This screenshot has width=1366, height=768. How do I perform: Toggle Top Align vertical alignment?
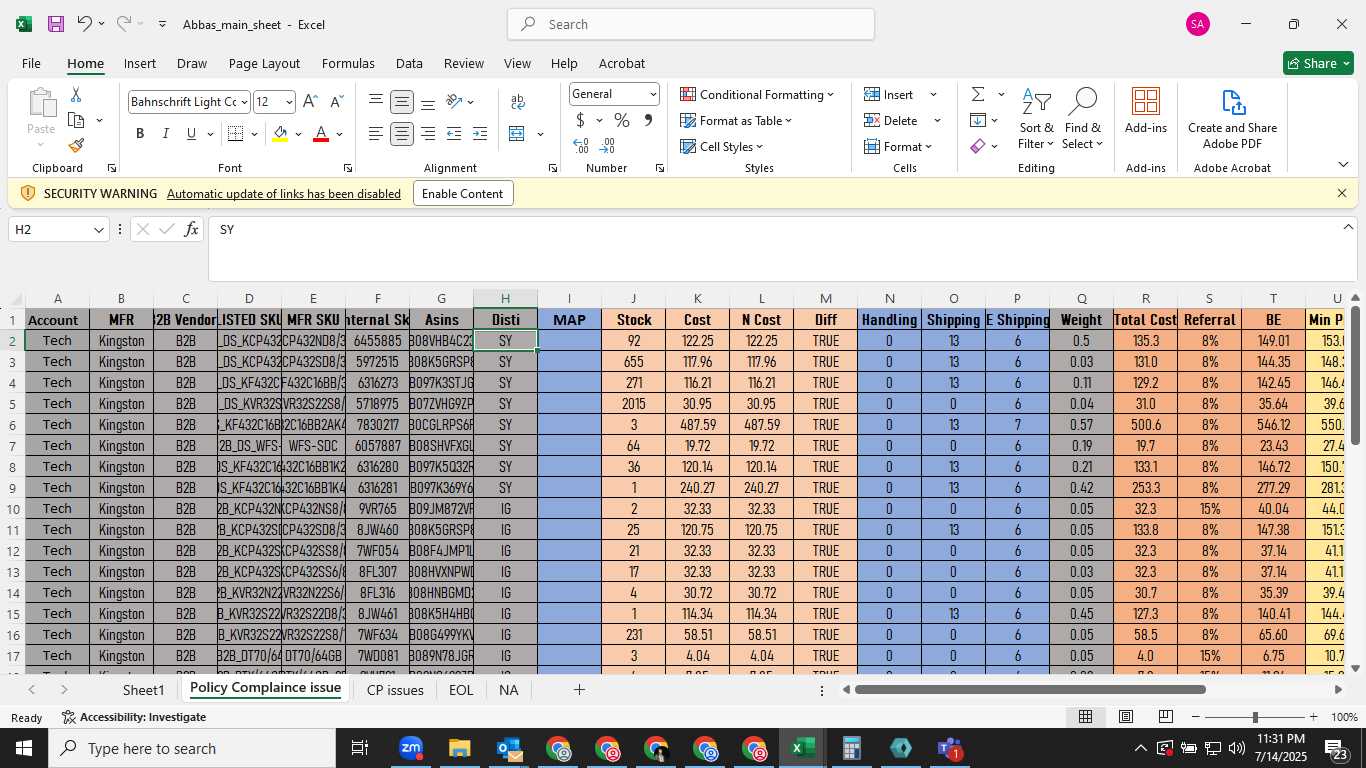point(375,102)
